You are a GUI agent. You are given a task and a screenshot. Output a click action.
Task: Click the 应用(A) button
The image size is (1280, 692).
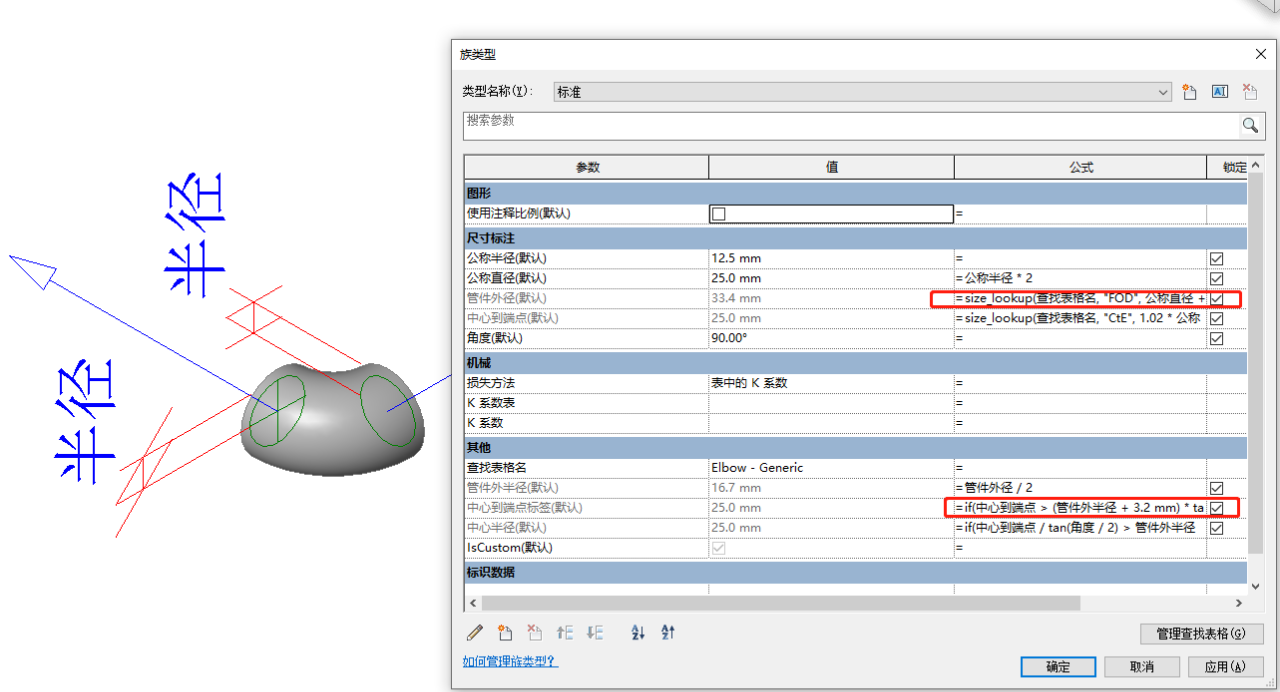tap(1226, 667)
